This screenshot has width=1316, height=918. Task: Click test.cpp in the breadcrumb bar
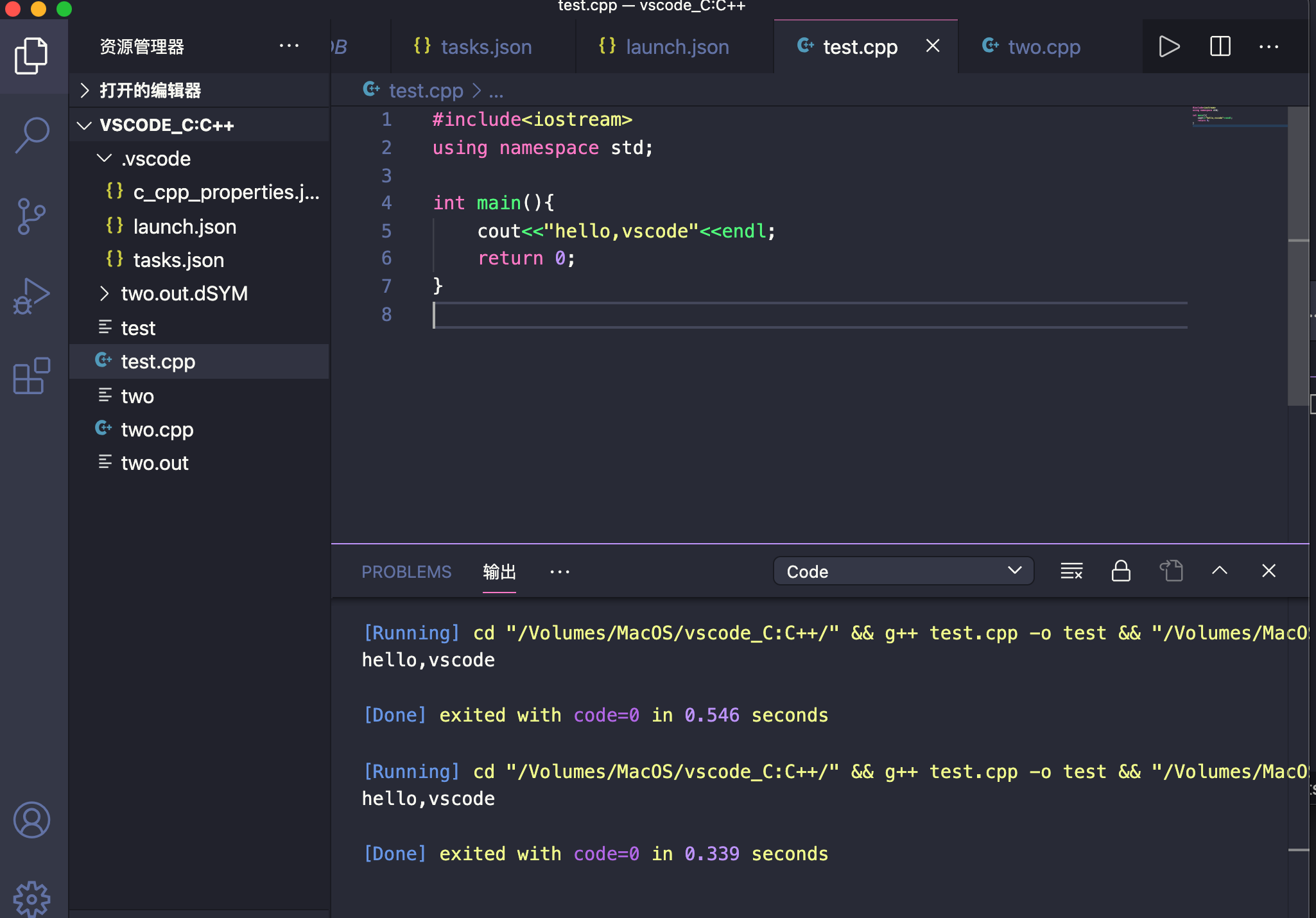426,90
